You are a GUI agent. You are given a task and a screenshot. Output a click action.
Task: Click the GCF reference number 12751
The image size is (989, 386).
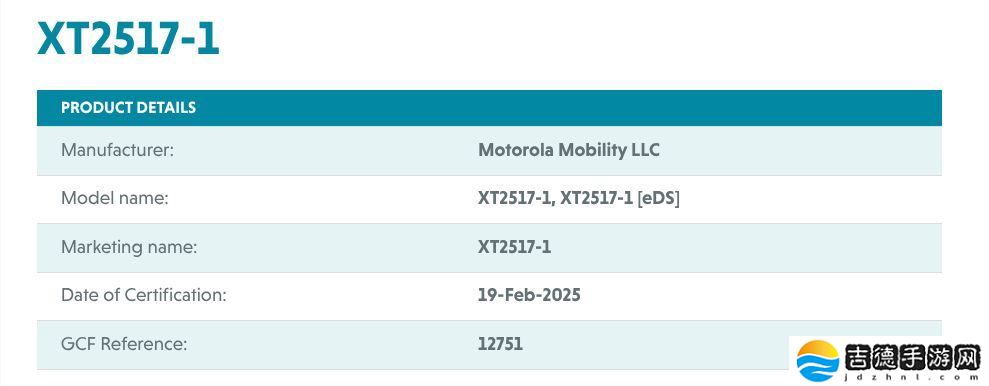(500, 344)
